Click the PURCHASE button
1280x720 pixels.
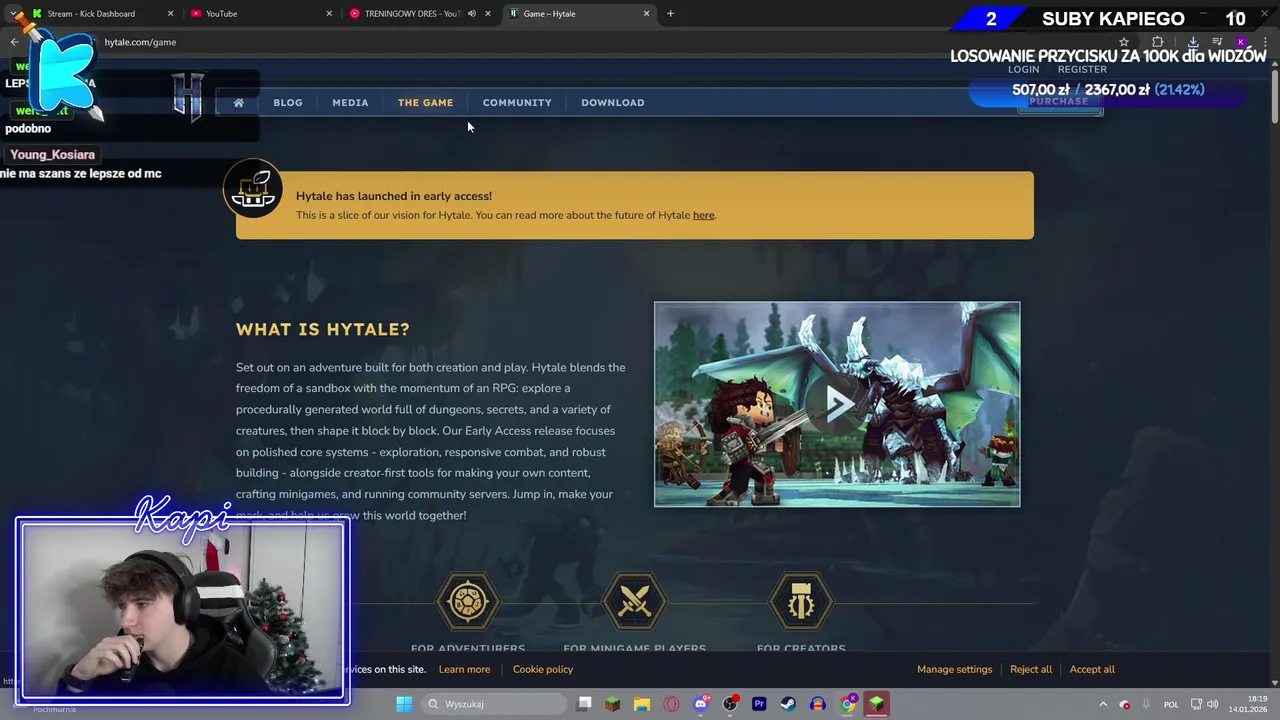tap(1059, 102)
